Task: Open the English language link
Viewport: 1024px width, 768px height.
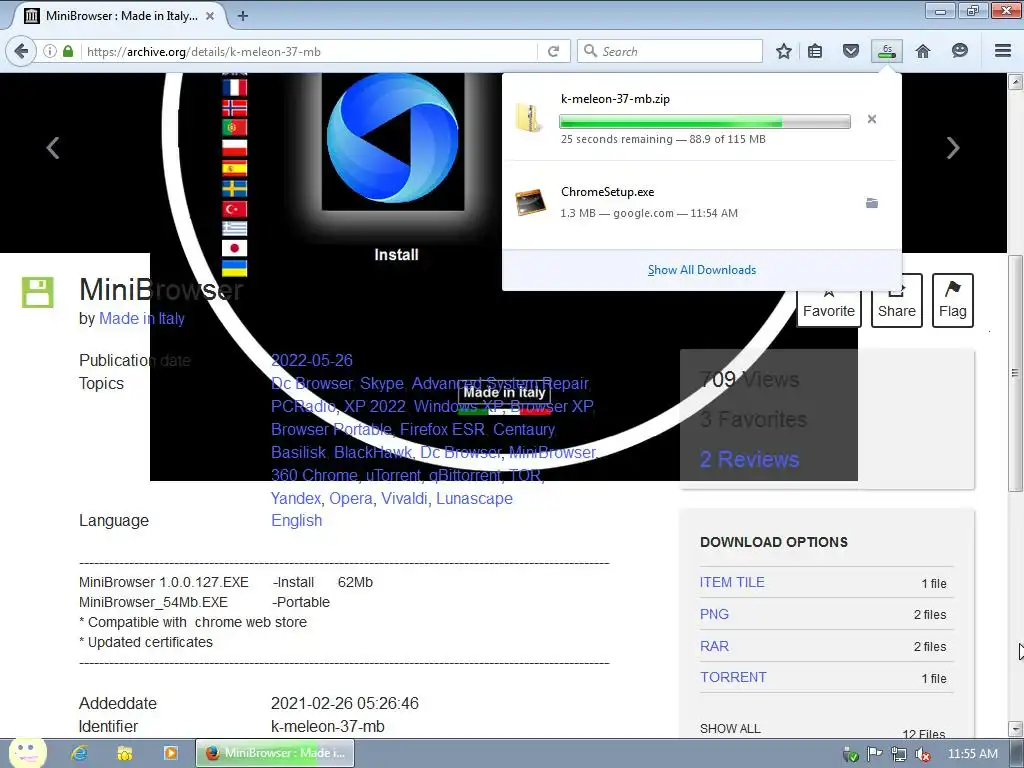Action: (296, 520)
